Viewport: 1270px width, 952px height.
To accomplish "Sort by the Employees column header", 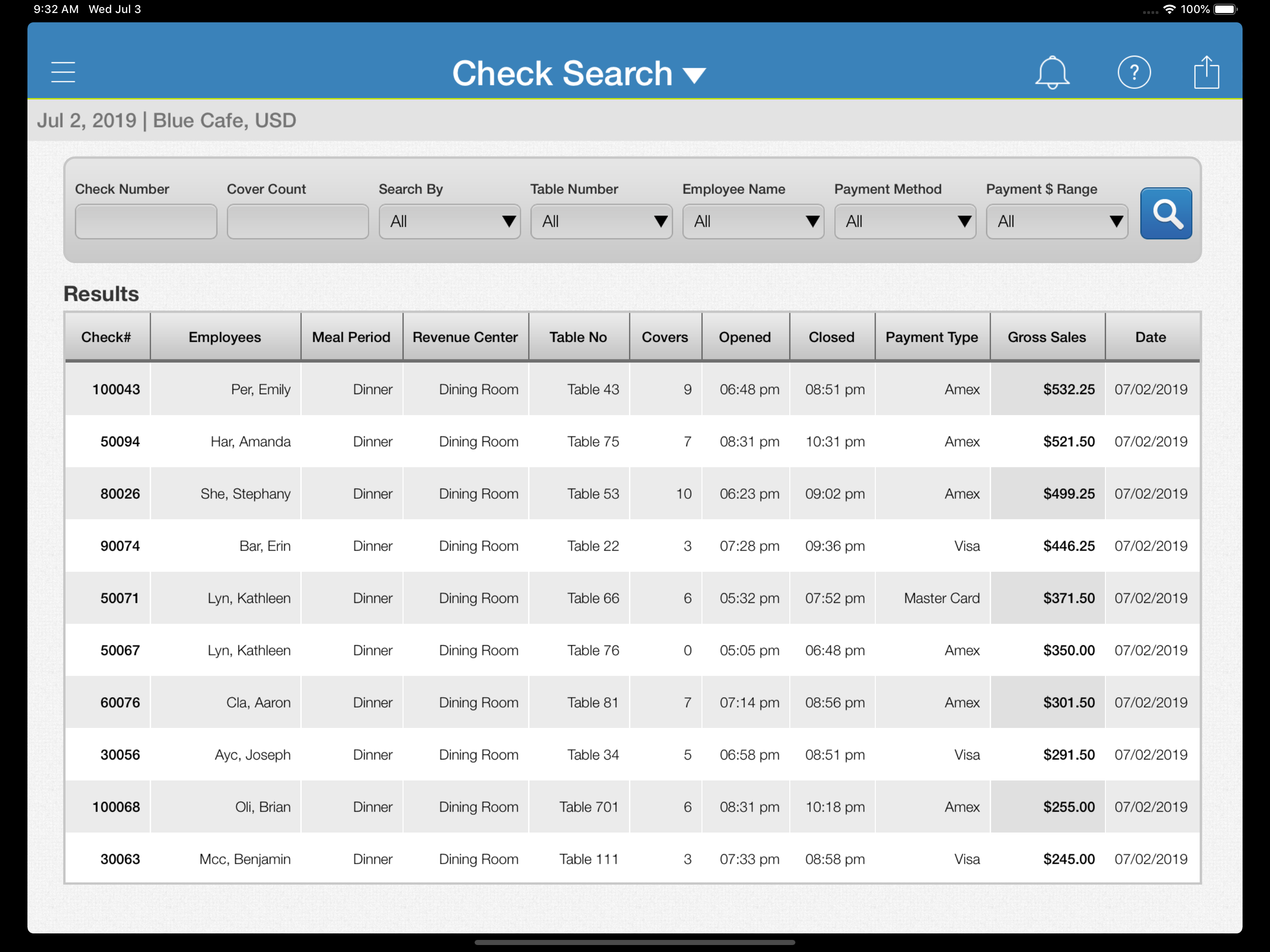I will point(225,337).
